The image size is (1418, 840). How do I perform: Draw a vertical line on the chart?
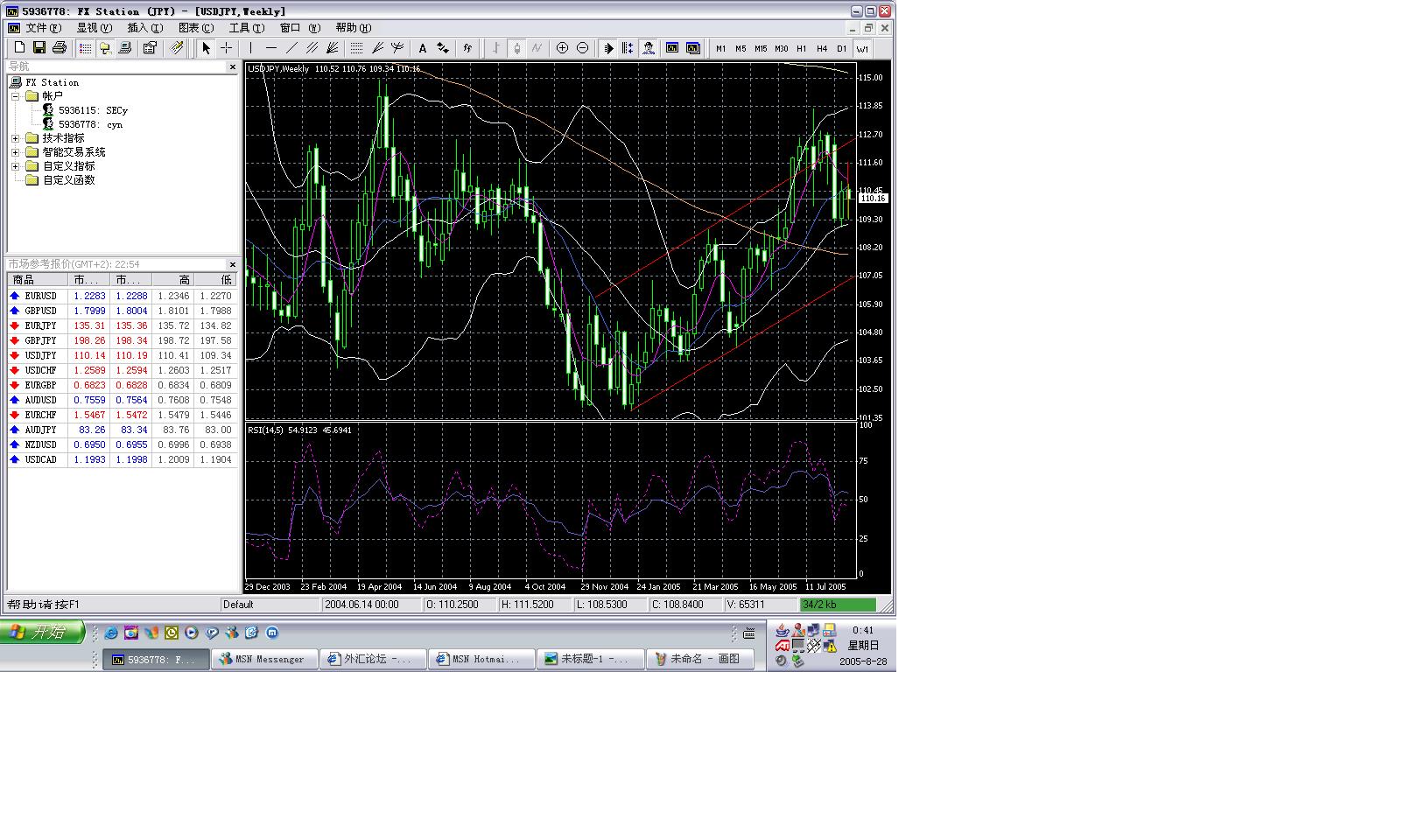click(x=250, y=48)
